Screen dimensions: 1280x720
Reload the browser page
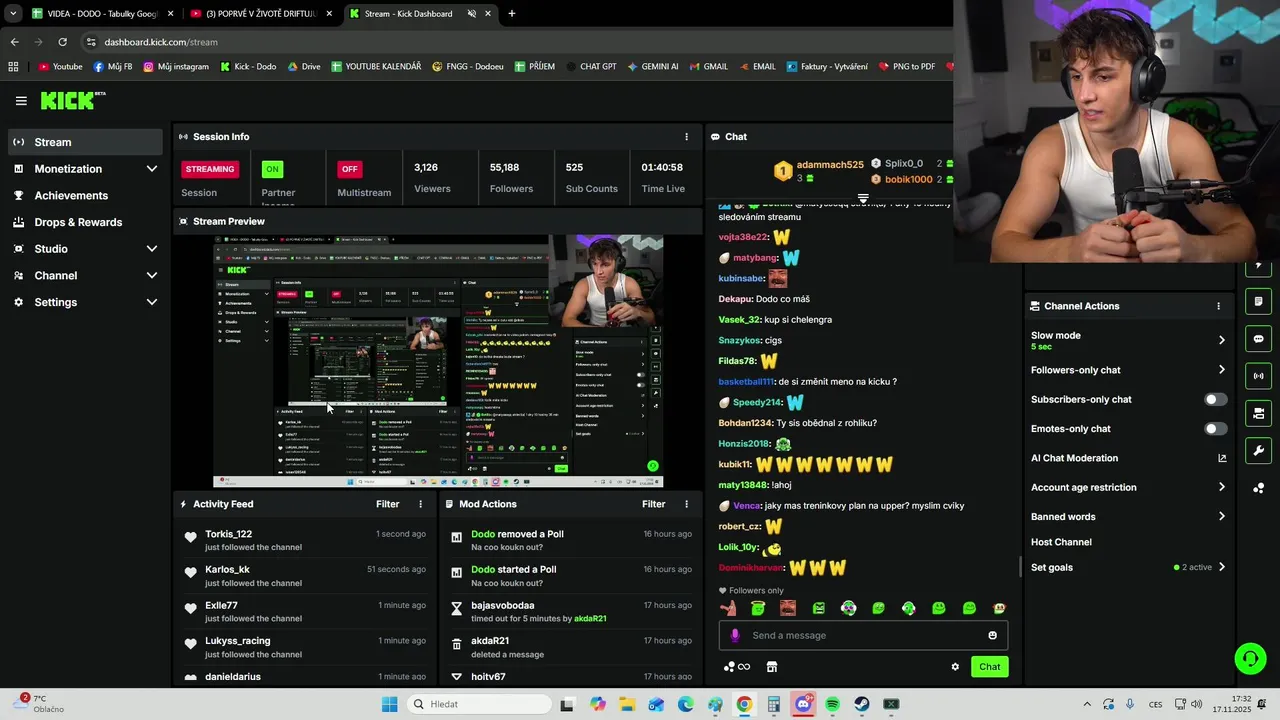point(62,42)
